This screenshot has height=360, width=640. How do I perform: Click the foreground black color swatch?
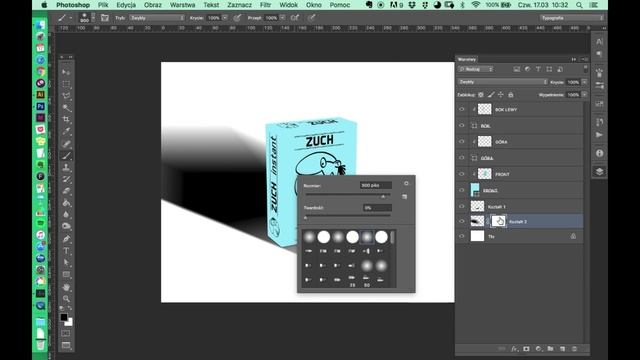(64, 317)
